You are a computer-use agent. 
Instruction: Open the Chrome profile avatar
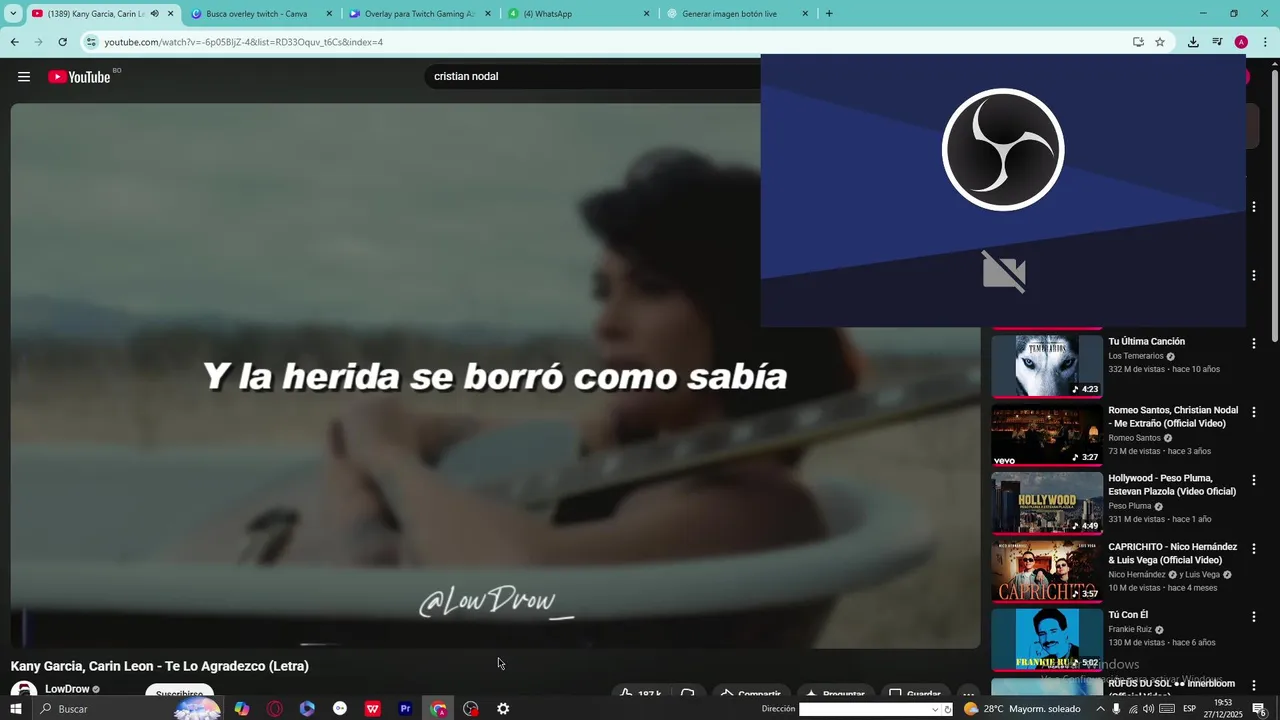(1241, 42)
